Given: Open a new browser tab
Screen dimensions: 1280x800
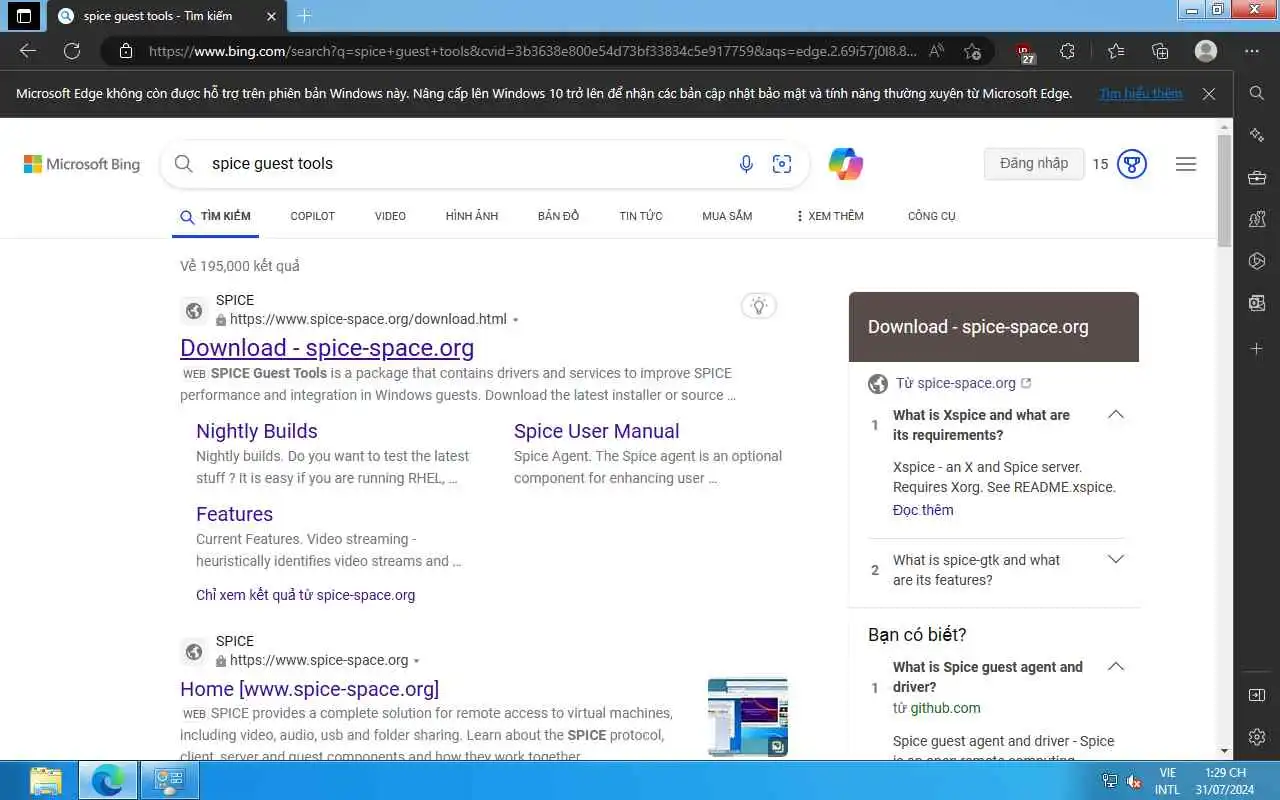Looking at the screenshot, I should pos(305,16).
